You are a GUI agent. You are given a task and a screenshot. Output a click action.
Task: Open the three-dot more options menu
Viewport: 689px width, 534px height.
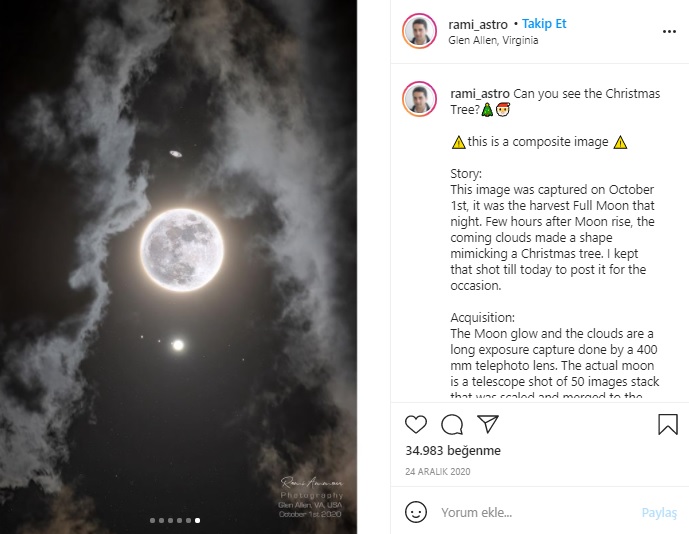tap(669, 31)
